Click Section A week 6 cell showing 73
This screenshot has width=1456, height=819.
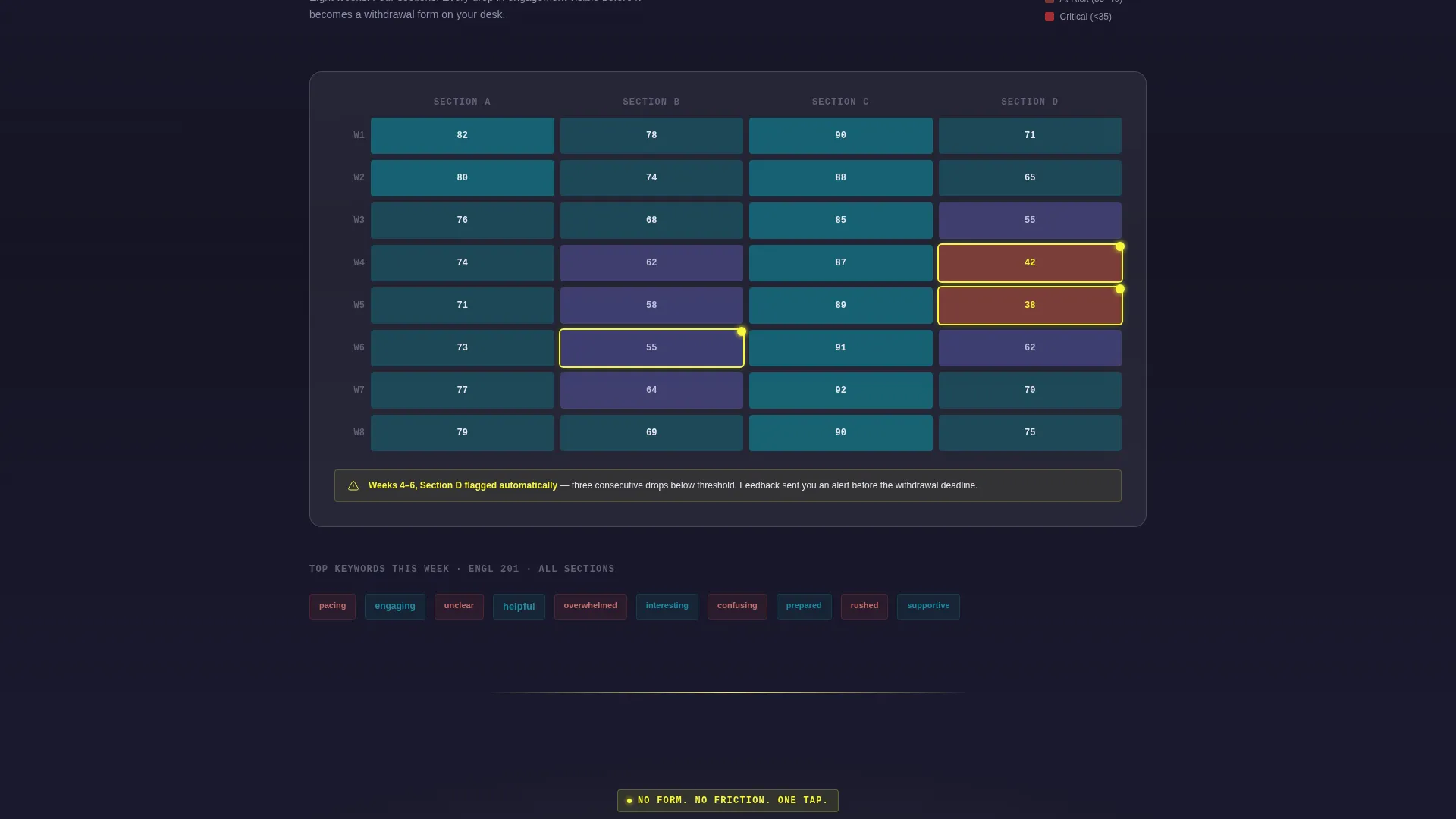point(463,348)
